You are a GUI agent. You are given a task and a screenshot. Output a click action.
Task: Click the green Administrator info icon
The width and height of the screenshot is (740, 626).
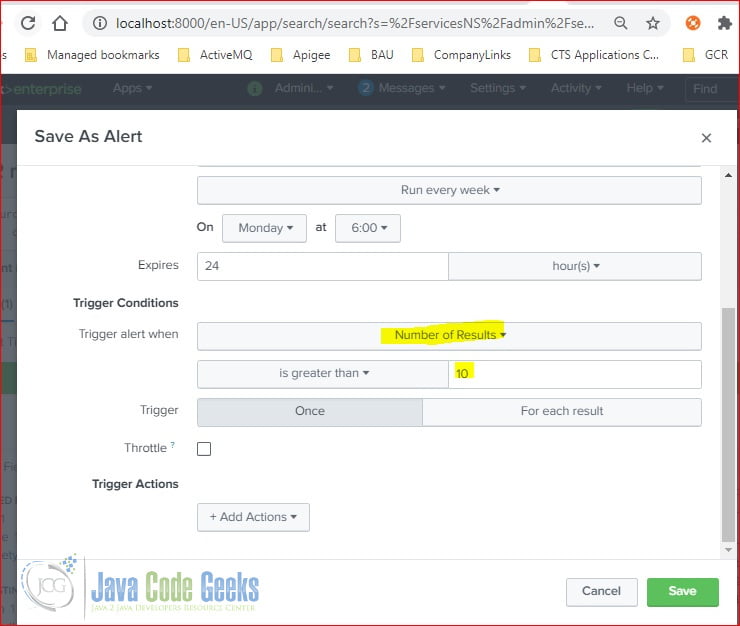click(255, 88)
